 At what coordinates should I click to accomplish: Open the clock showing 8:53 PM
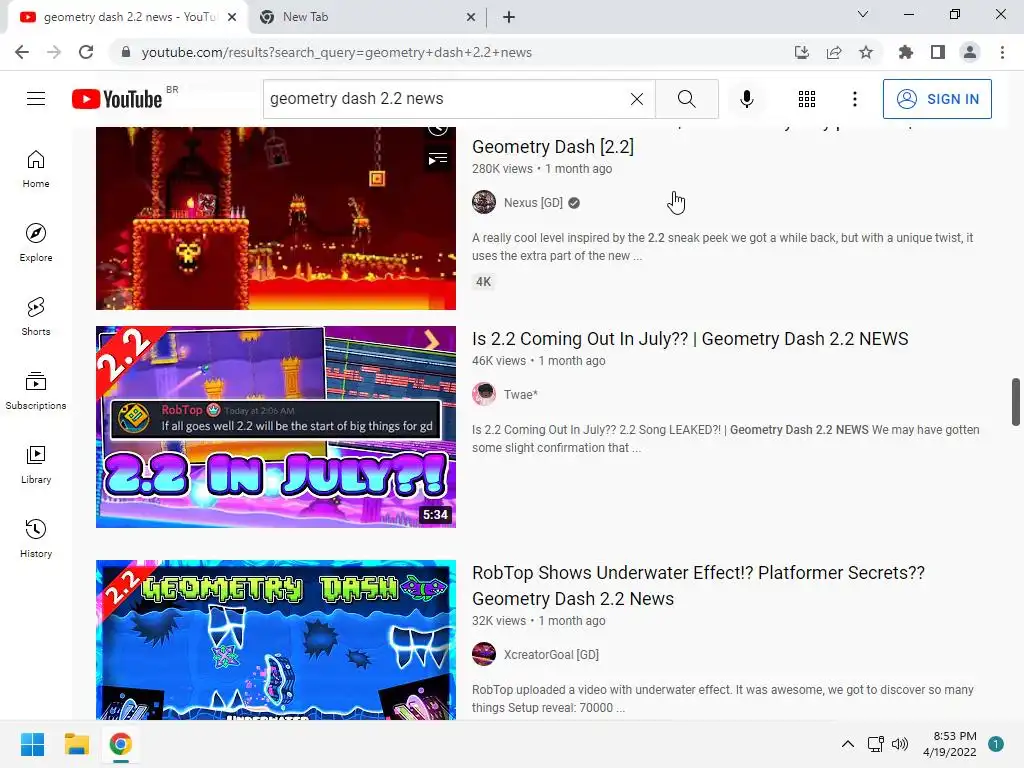click(950, 744)
